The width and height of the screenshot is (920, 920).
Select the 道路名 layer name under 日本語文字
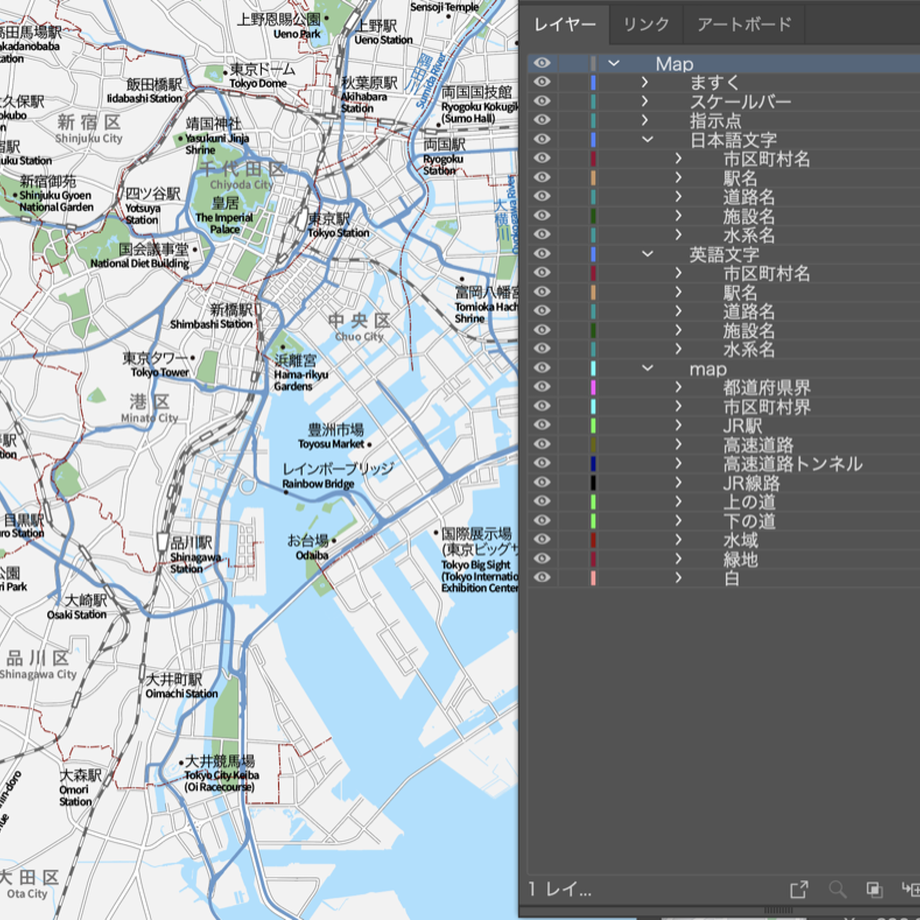coord(749,197)
